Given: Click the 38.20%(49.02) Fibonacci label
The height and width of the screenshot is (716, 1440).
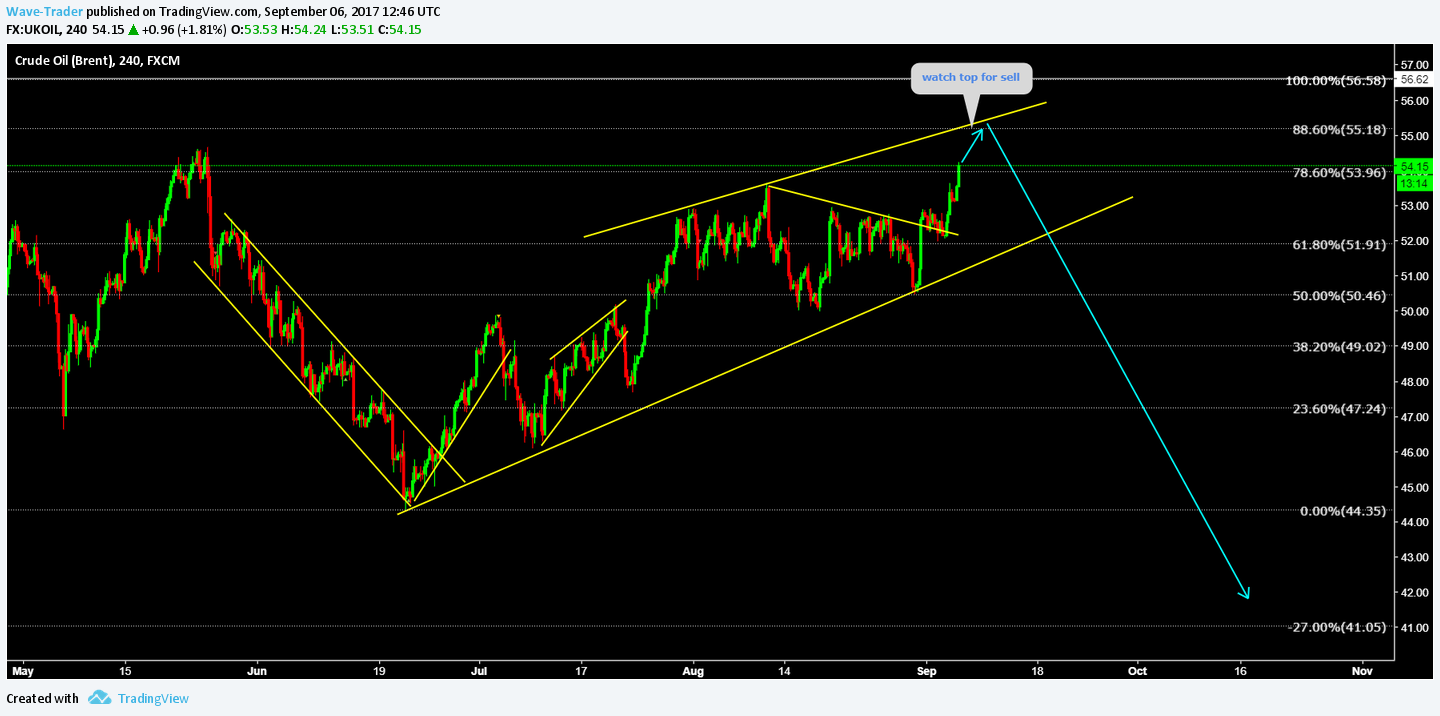Looking at the screenshot, I should (x=1341, y=346).
